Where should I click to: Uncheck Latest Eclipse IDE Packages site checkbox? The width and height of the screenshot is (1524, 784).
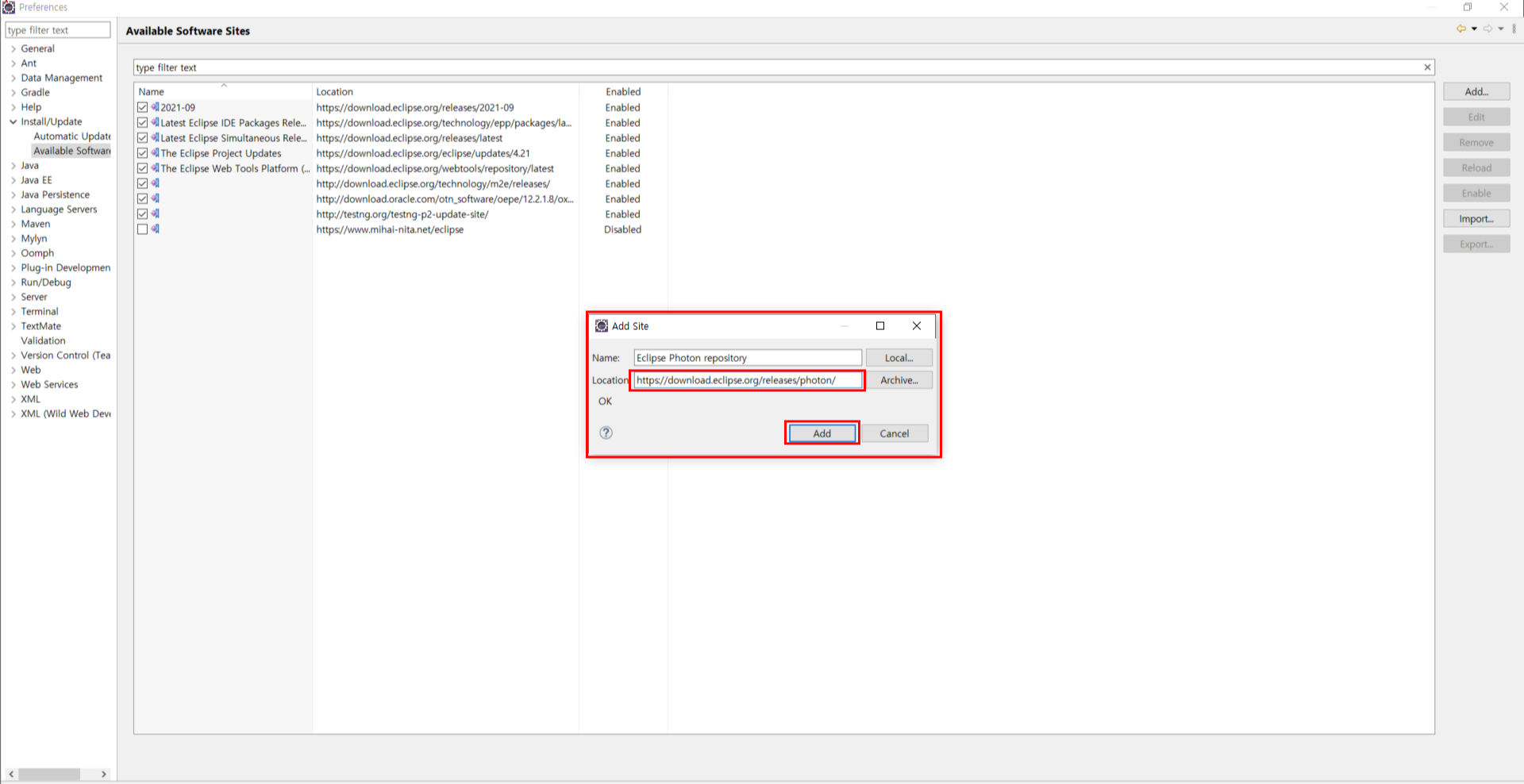pyautogui.click(x=142, y=122)
